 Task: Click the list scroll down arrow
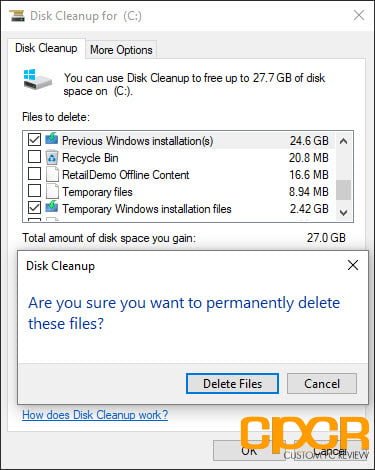tap(343, 212)
